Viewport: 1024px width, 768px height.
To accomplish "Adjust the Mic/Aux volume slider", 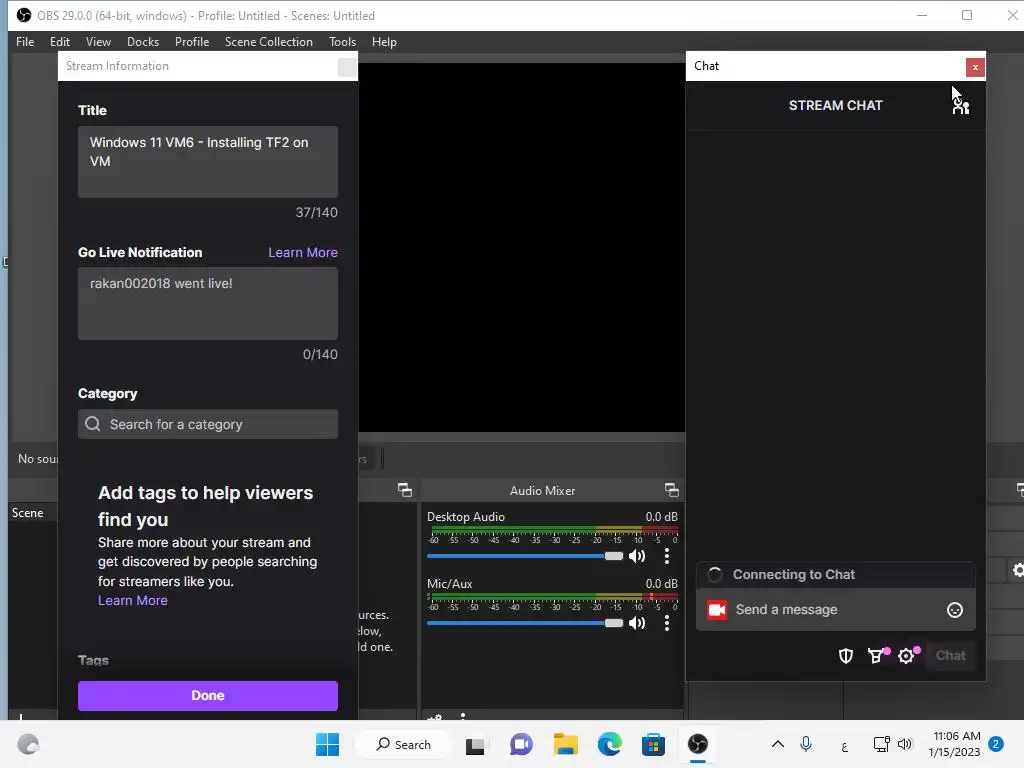I will 525,623.
